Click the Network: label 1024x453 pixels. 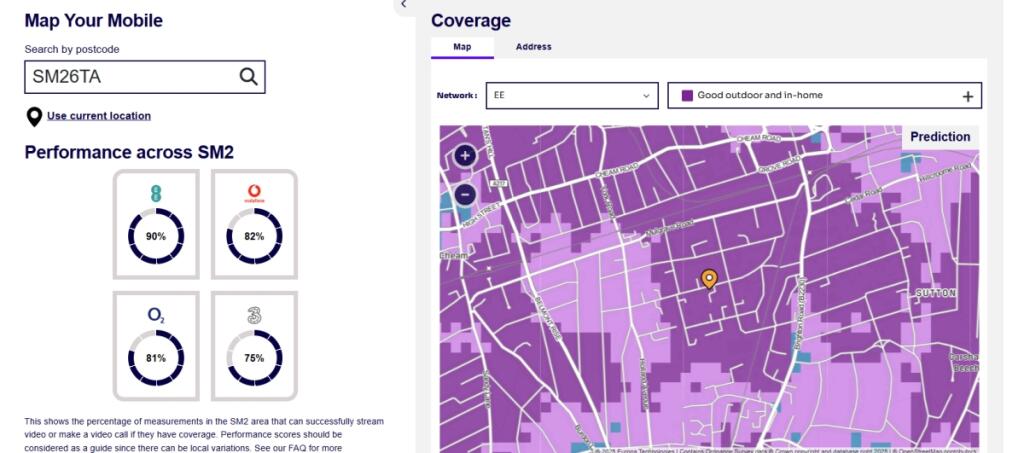[457, 95]
